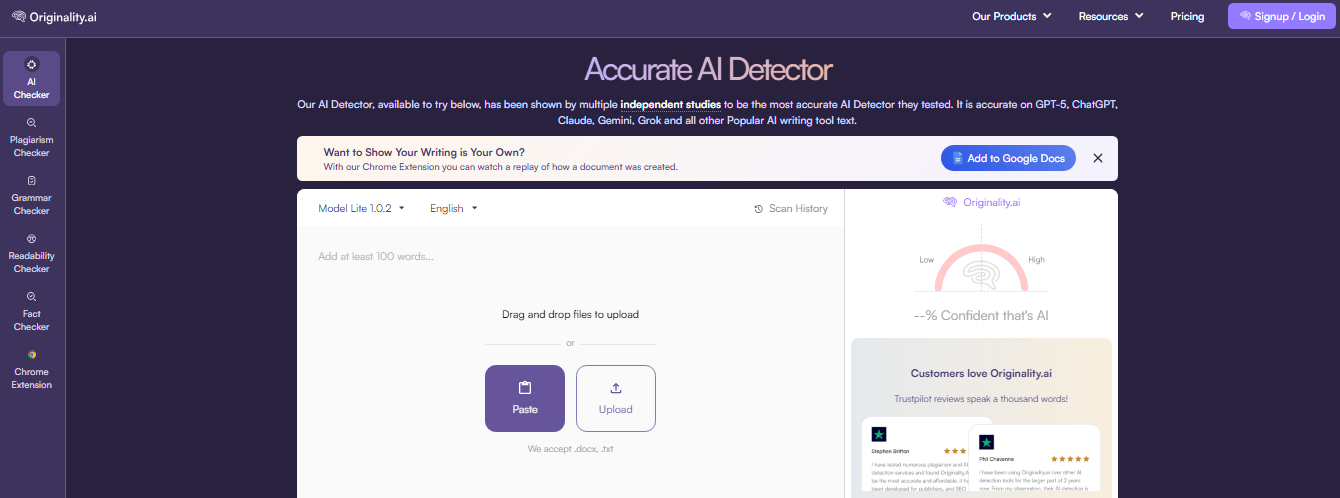
Task: Click the 'Drag and drop files to upload' text
Action: click(570, 314)
